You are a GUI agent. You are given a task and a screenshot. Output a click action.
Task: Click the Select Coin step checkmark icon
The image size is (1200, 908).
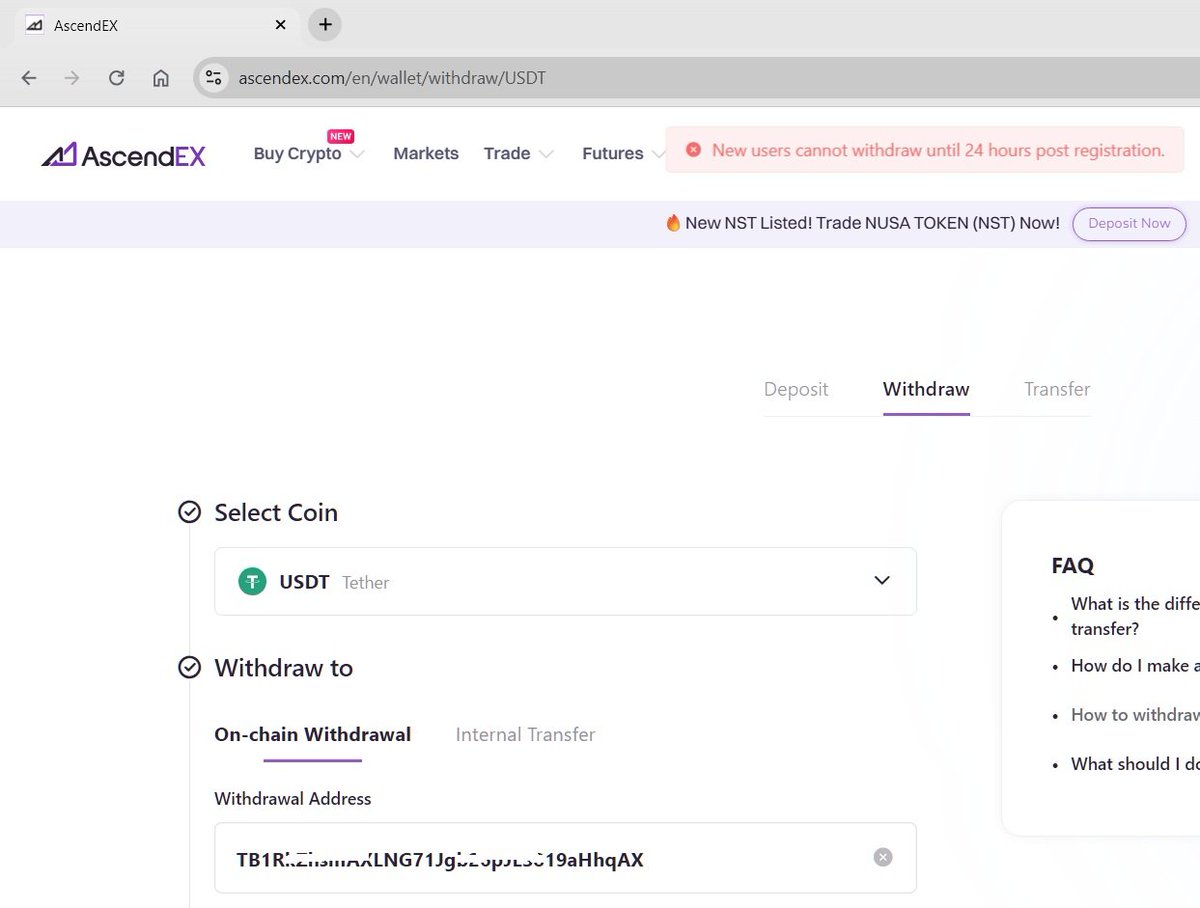189,512
